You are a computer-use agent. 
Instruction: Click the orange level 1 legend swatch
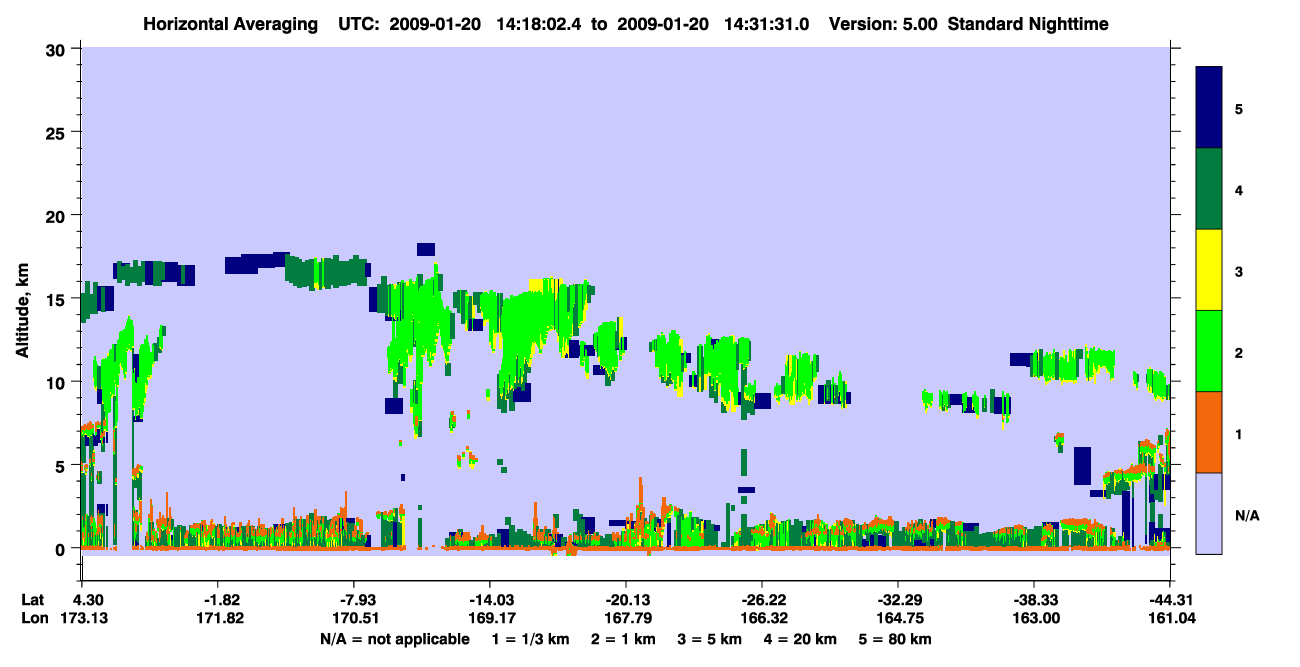1209,432
